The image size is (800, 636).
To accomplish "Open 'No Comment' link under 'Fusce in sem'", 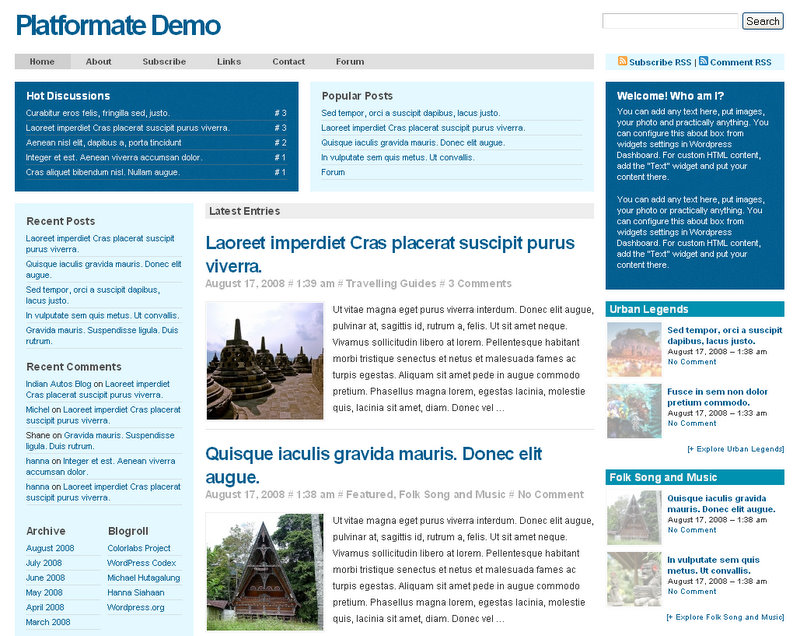I will pyautogui.click(x=692, y=423).
